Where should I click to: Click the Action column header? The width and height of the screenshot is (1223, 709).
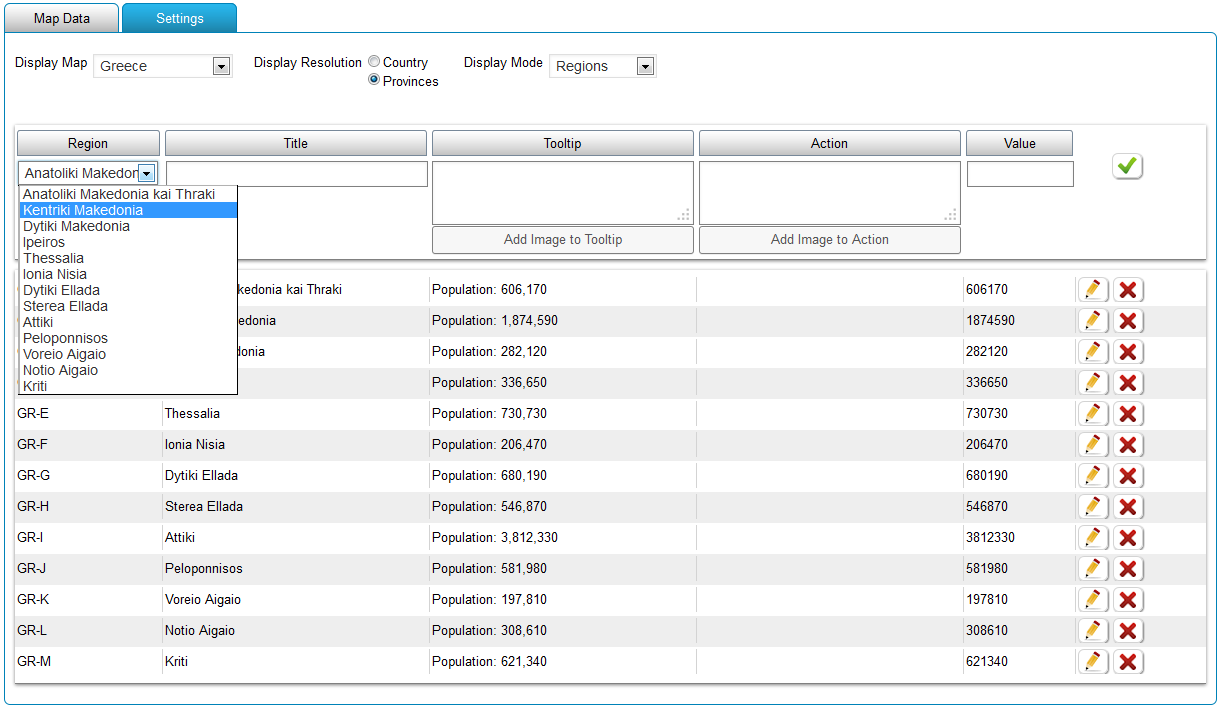coord(830,144)
